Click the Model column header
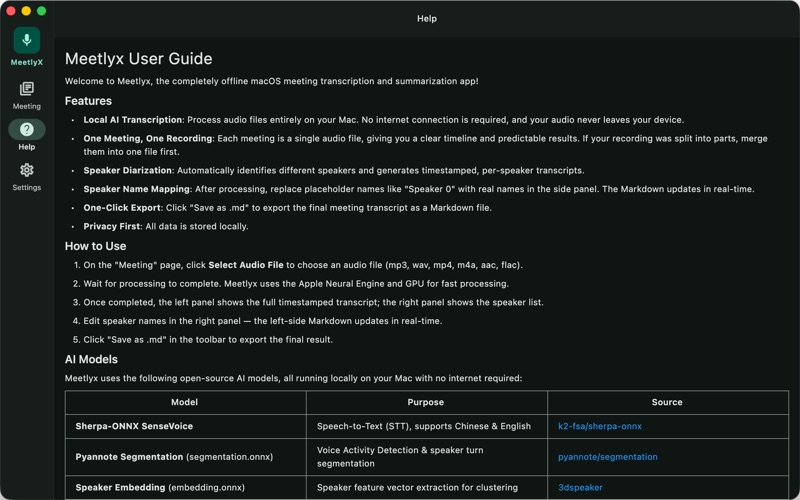The image size is (800, 500). tap(185, 402)
